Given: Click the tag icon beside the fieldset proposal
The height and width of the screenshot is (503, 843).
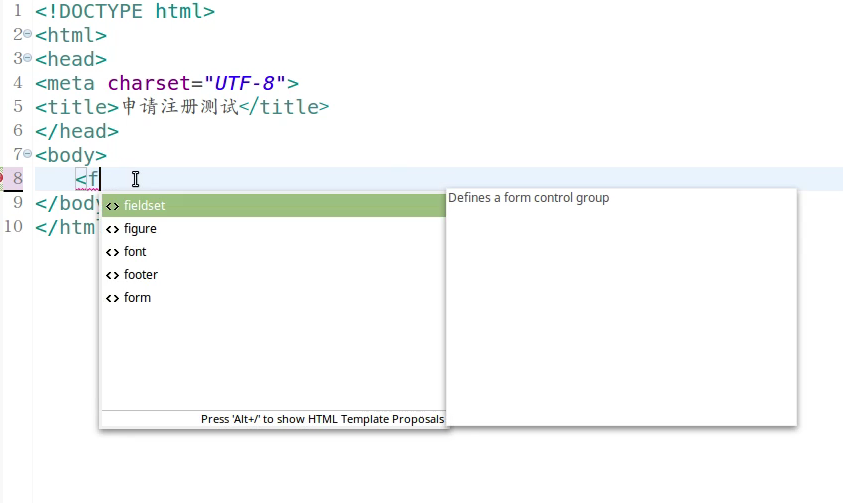Looking at the screenshot, I should tap(112, 206).
